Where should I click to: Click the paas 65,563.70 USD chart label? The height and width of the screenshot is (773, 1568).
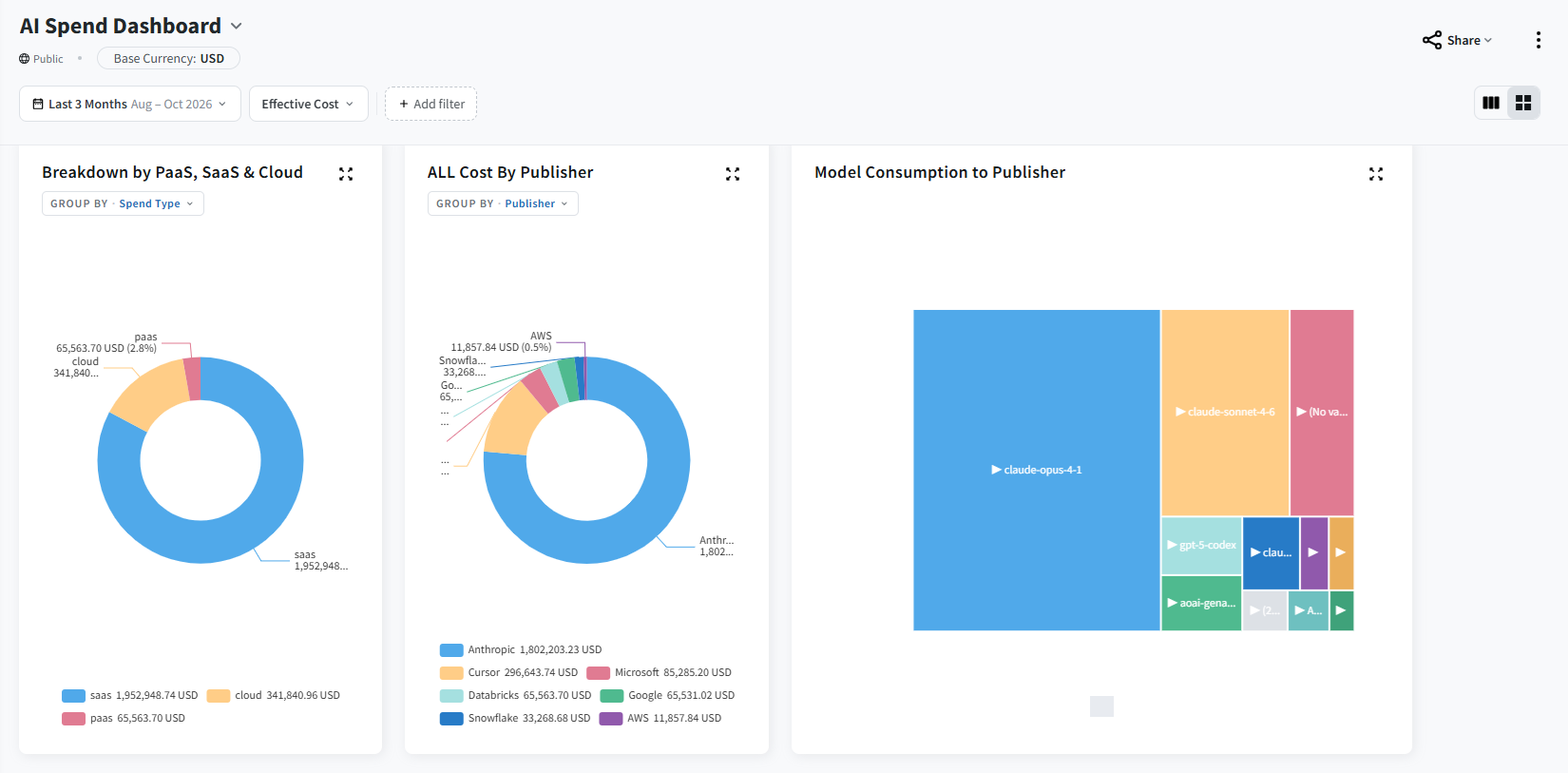point(106,342)
